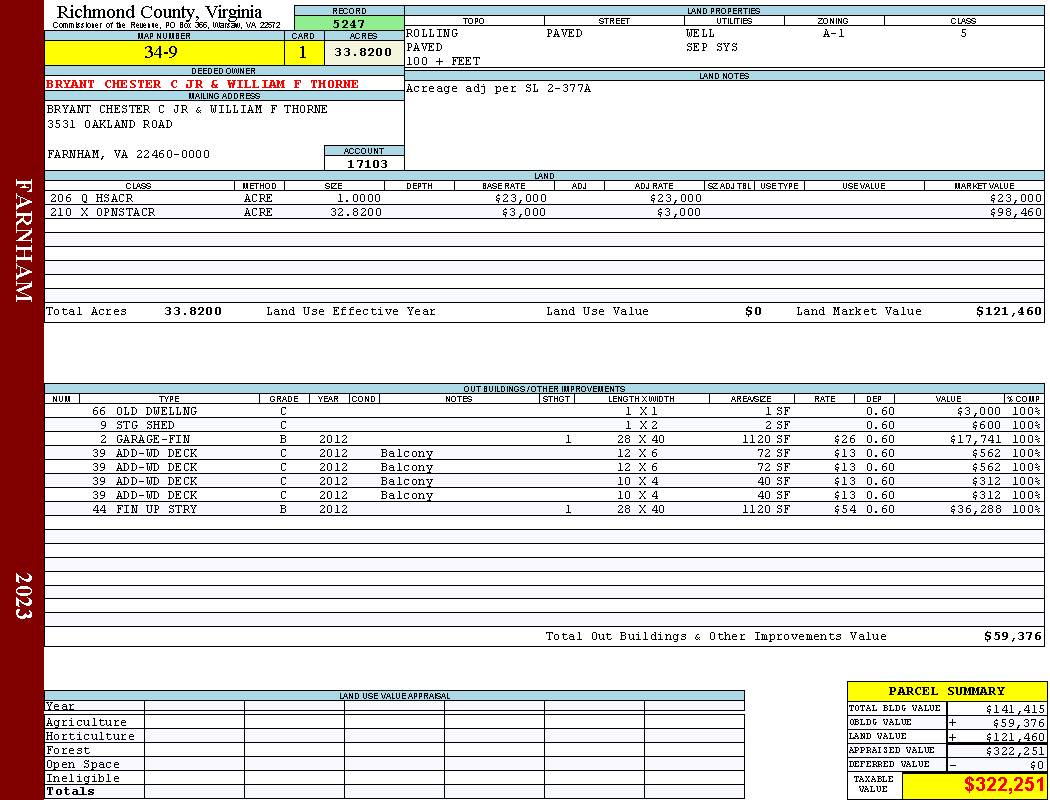Click the Ineligible row label

(x=82, y=779)
